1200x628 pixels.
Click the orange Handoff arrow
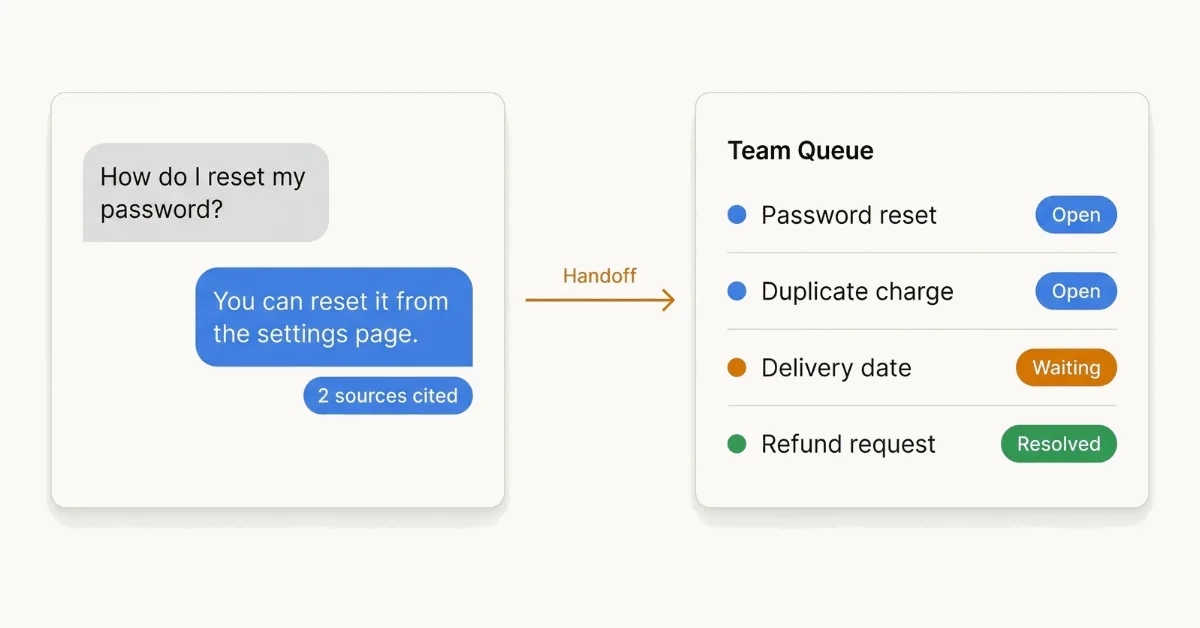[600, 299]
